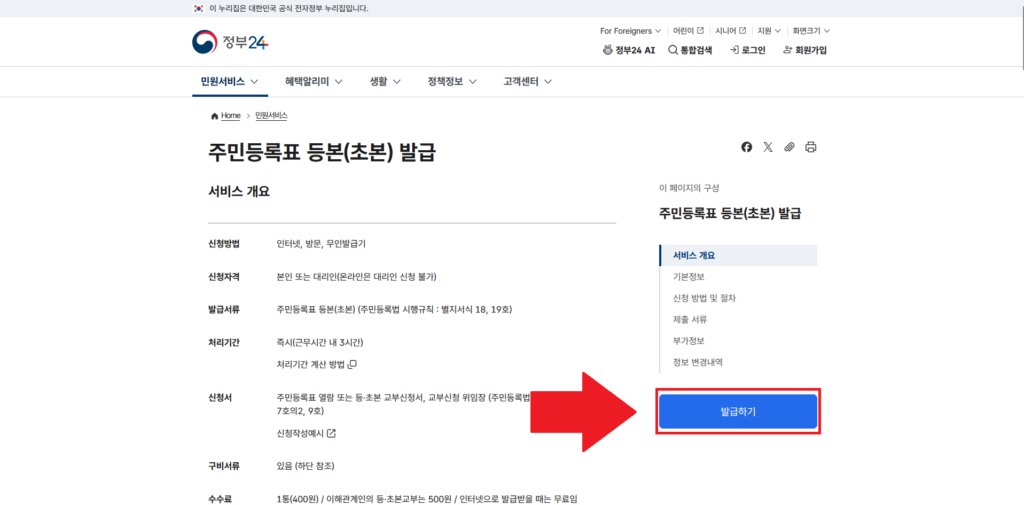The height and width of the screenshot is (505, 1024).
Task: Open the 어린이 external site link
Action: 688,31
